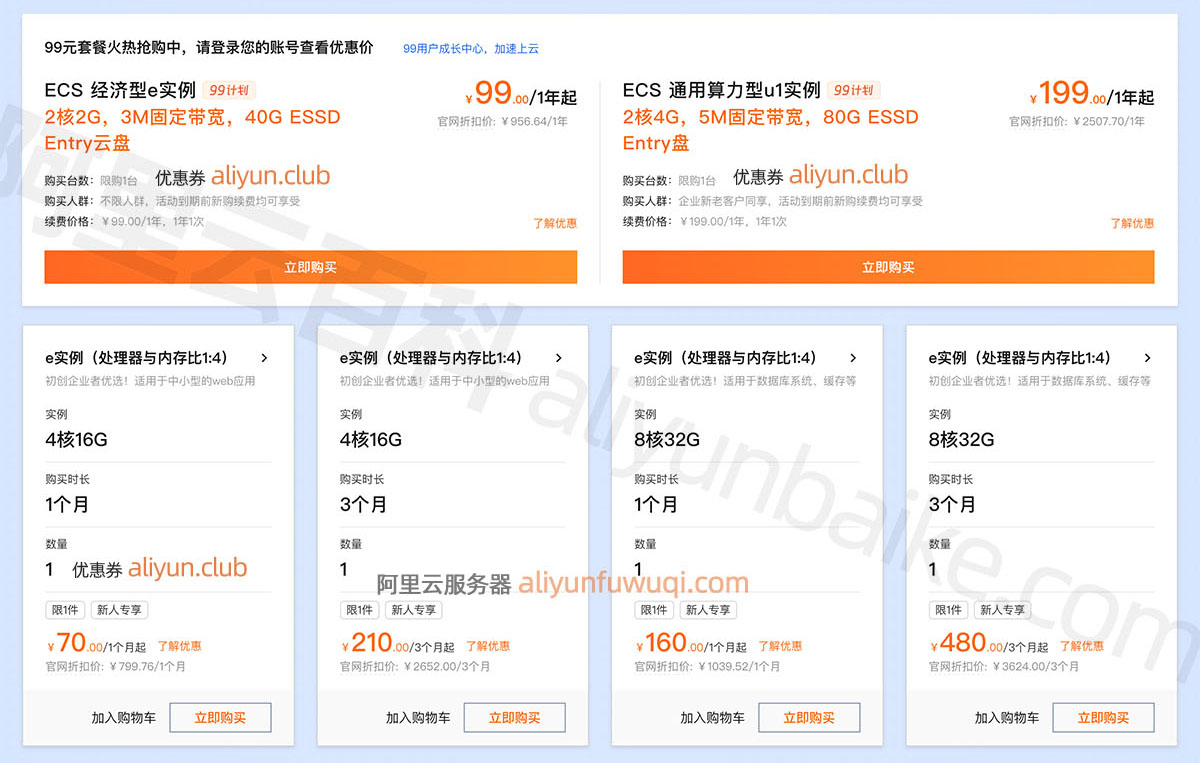Image resolution: width=1200 pixels, height=763 pixels.
Task: Click 官网折扣价: ¥1039.52/1个月 text
Action: click(707, 666)
